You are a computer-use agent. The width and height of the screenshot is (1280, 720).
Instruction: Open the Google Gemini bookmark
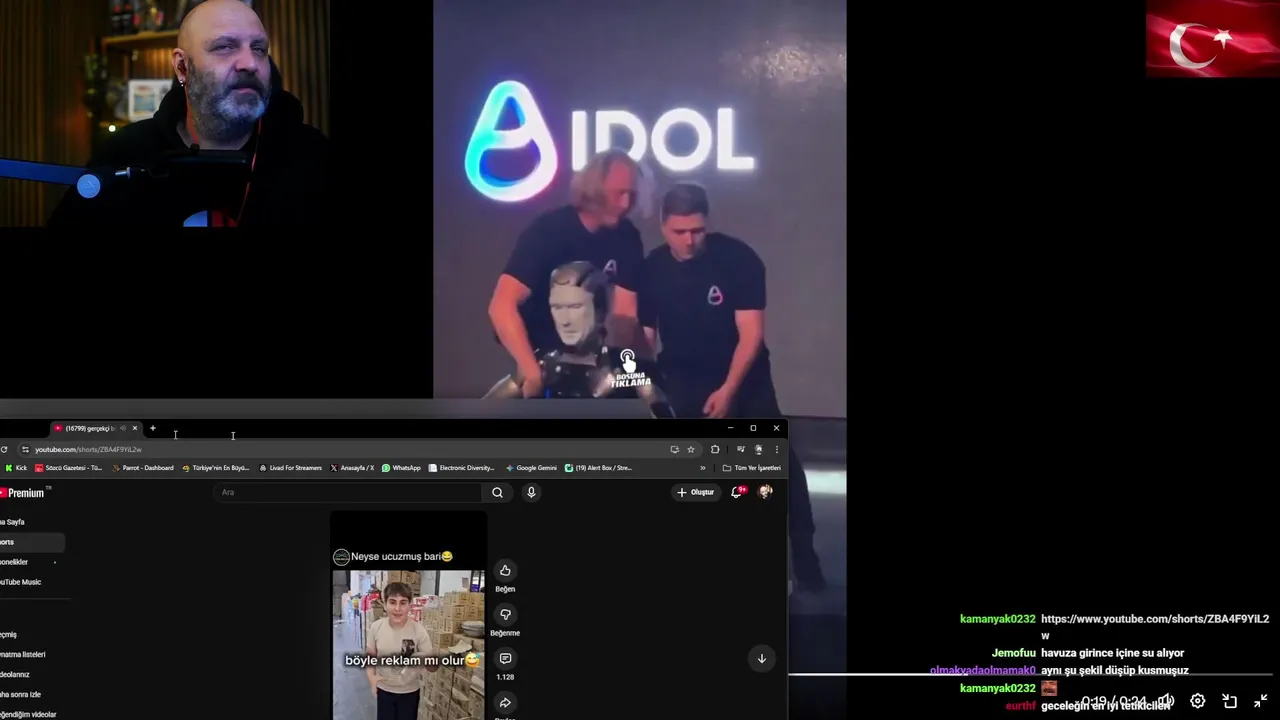click(x=531, y=468)
